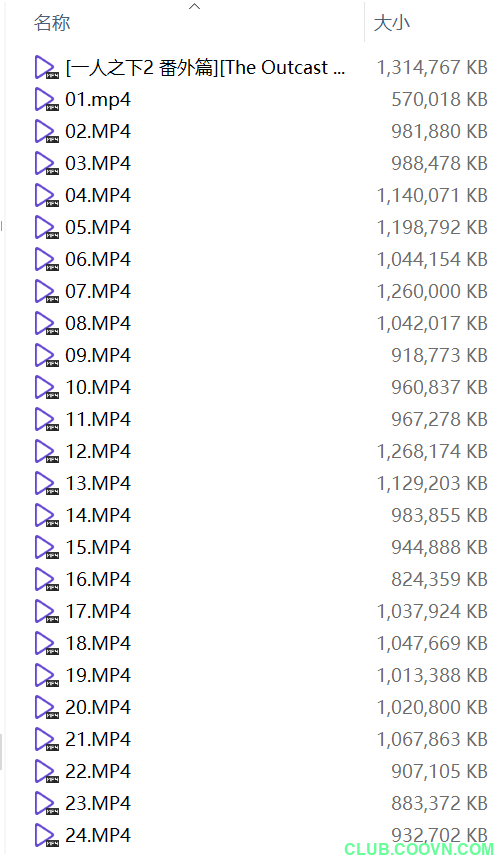
Task: Click the 824,359 KB size entry
Action: pyautogui.click(x=439, y=579)
